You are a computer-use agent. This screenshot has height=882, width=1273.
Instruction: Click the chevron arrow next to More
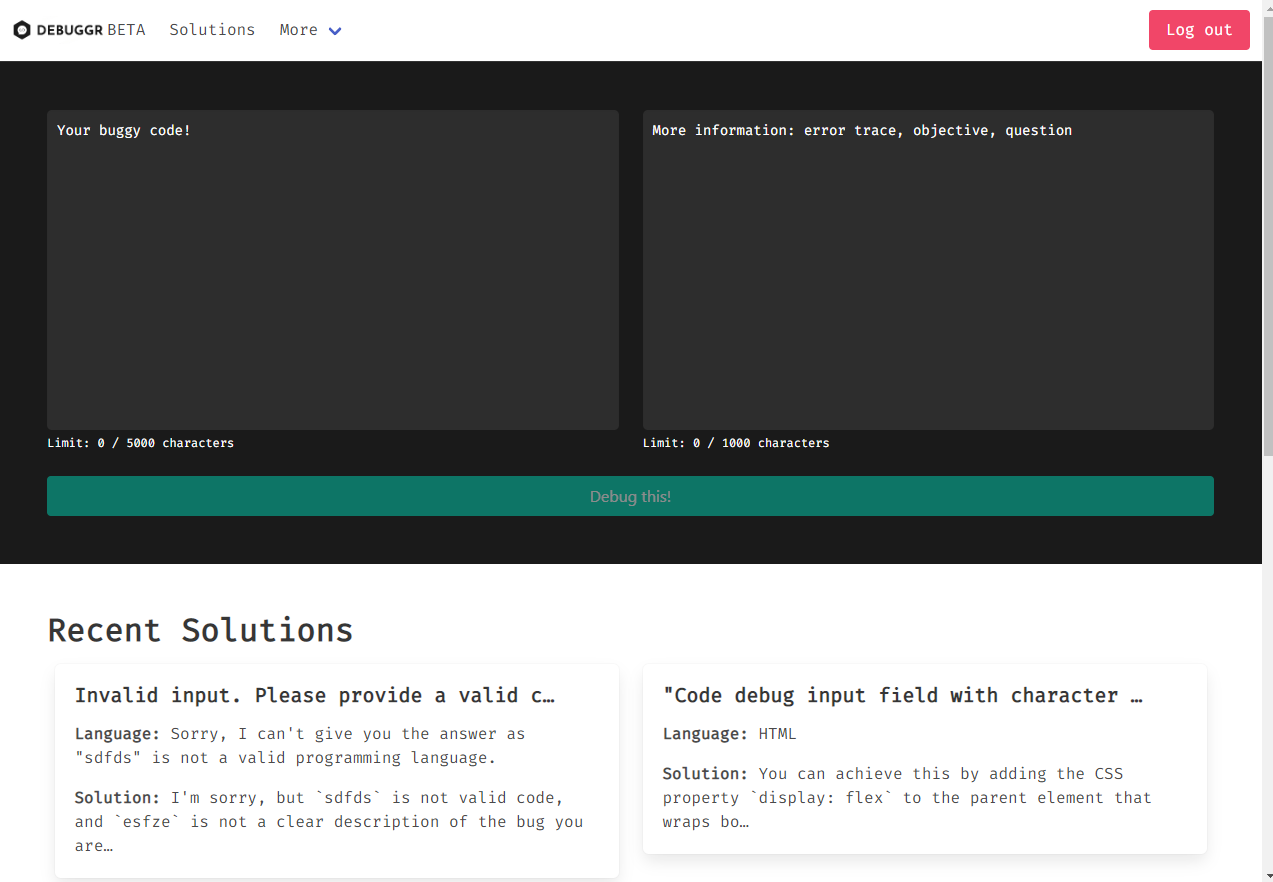pyautogui.click(x=334, y=31)
